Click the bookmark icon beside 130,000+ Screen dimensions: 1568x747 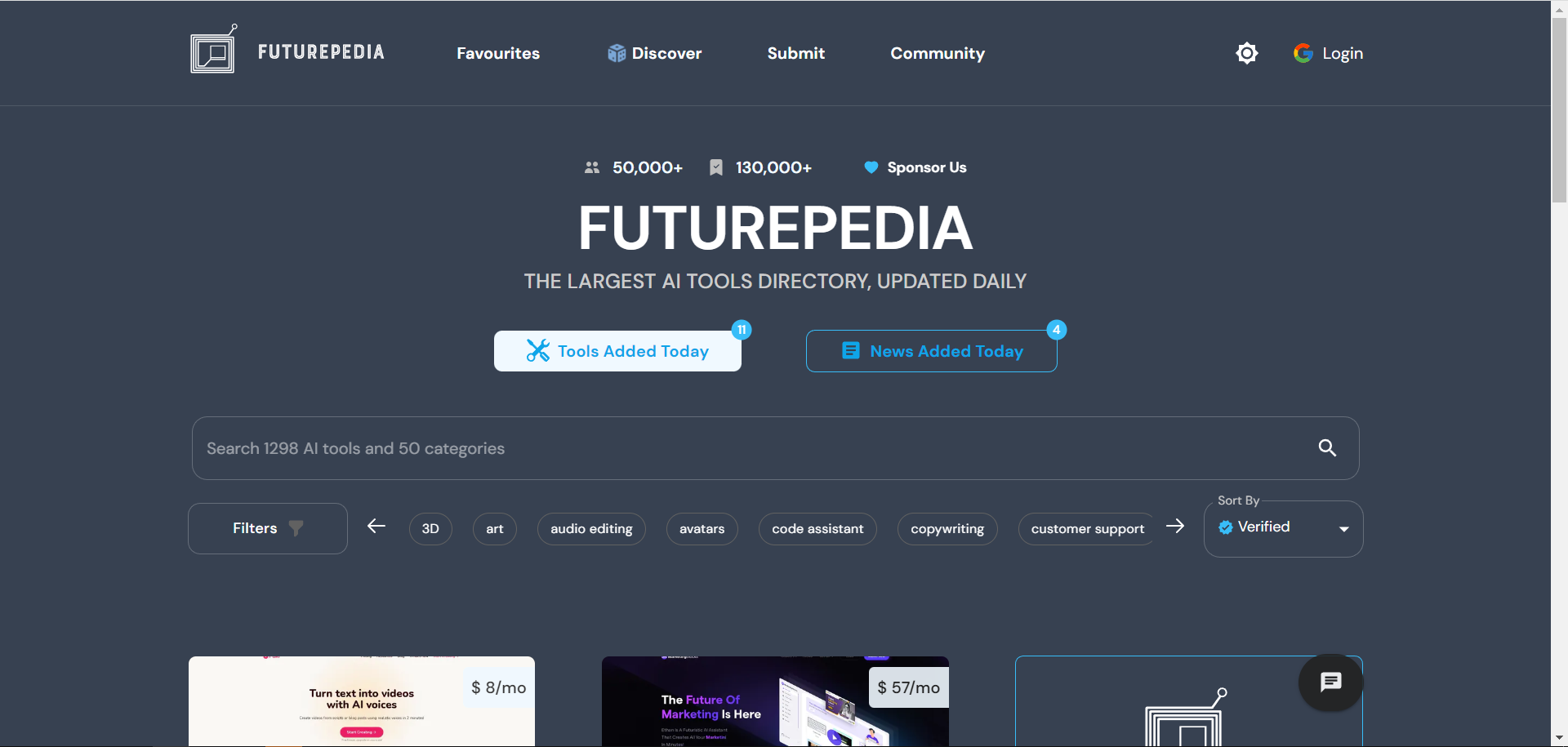tap(716, 167)
